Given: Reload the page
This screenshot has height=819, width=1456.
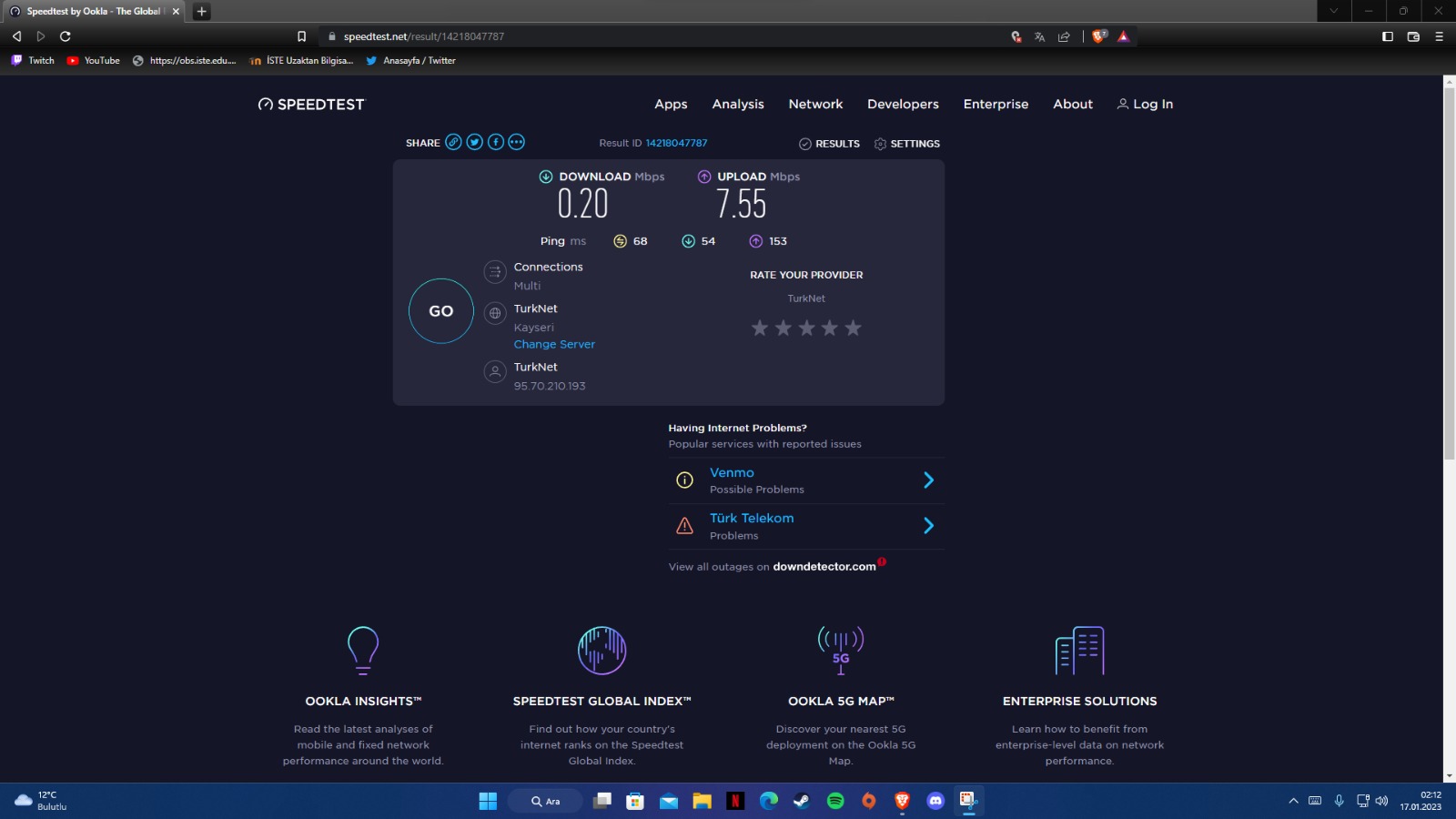Looking at the screenshot, I should click(x=66, y=36).
